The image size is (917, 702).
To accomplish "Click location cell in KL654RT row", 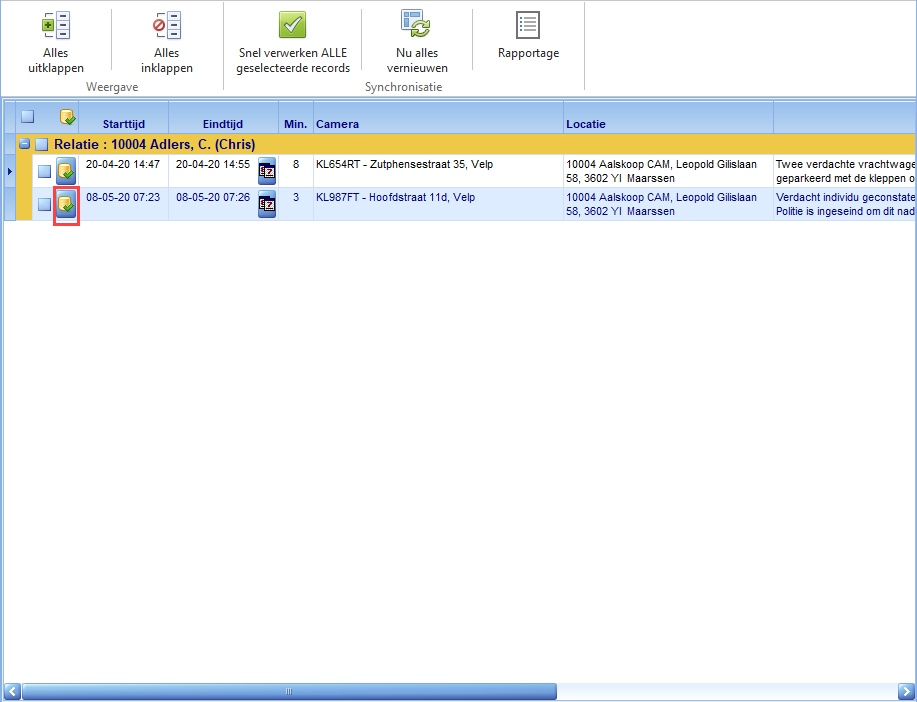I will 668,171.
